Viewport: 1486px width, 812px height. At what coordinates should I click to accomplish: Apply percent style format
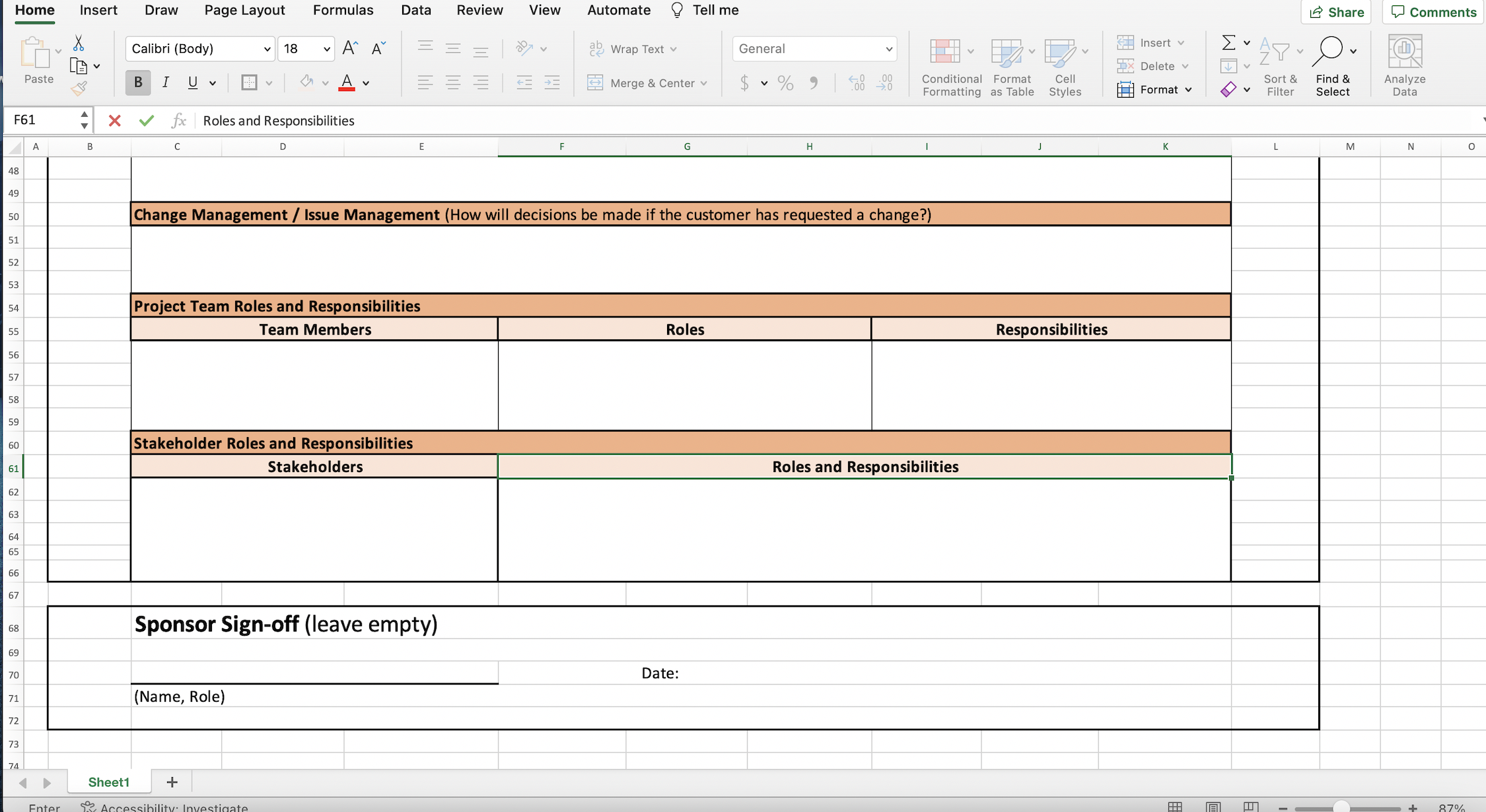coord(785,83)
